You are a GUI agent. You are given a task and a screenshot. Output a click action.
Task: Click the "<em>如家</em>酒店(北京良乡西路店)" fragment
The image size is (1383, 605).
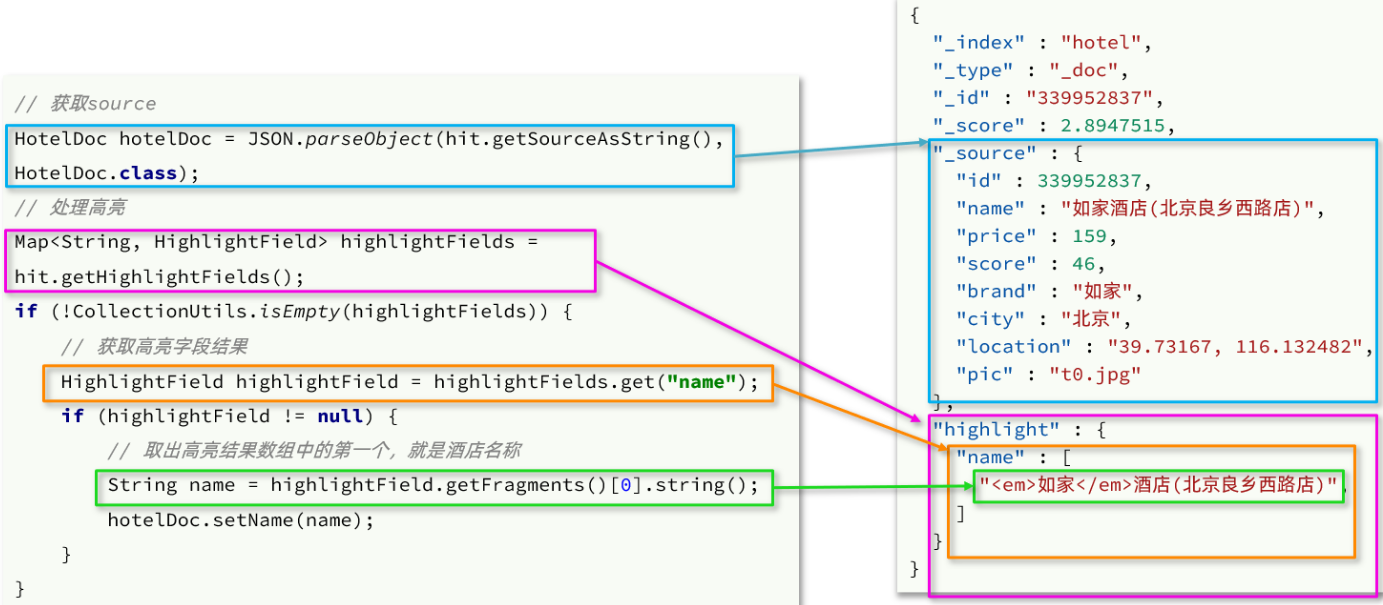[1159, 486]
